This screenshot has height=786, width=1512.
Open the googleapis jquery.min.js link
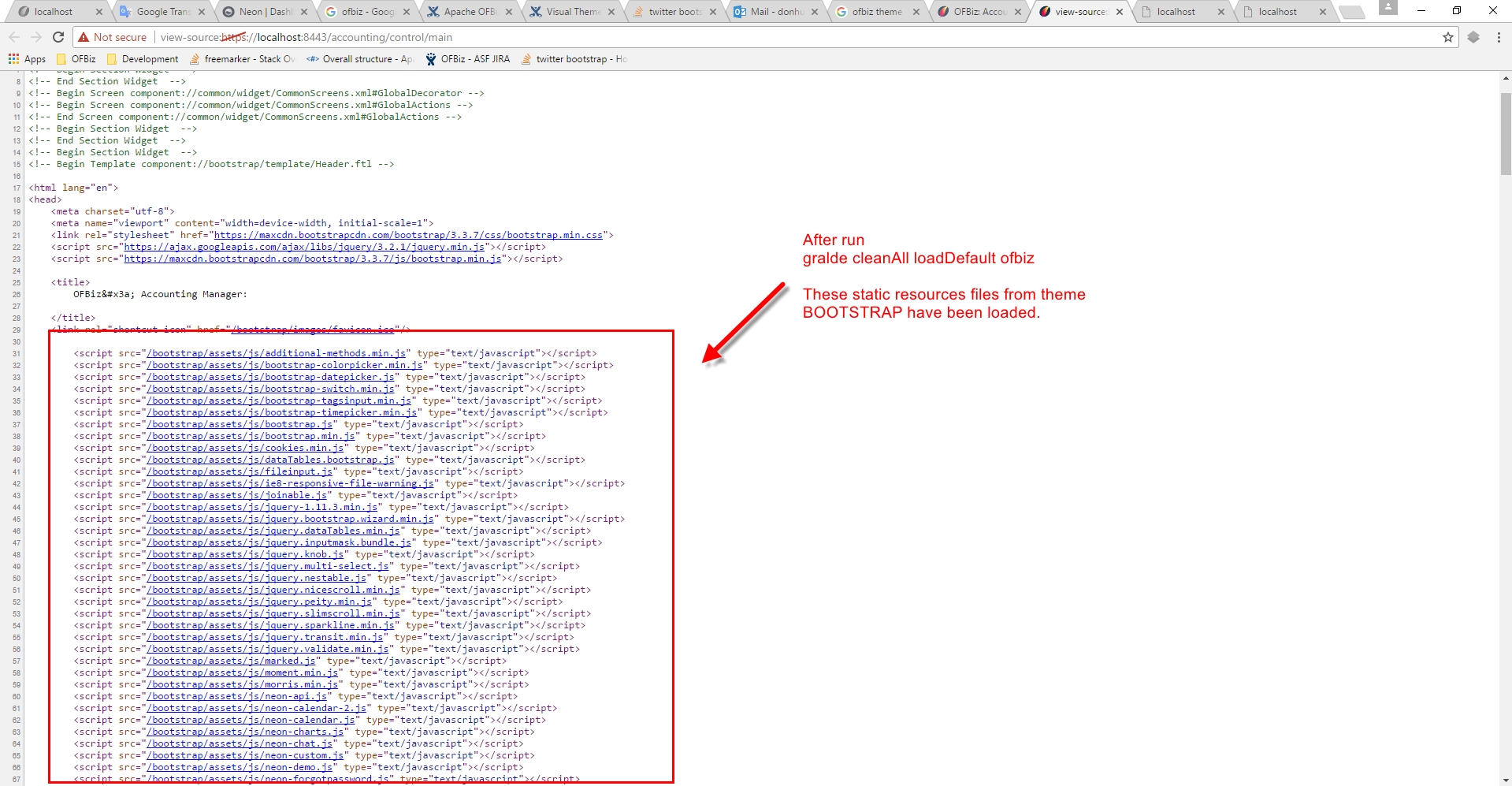click(304, 247)
